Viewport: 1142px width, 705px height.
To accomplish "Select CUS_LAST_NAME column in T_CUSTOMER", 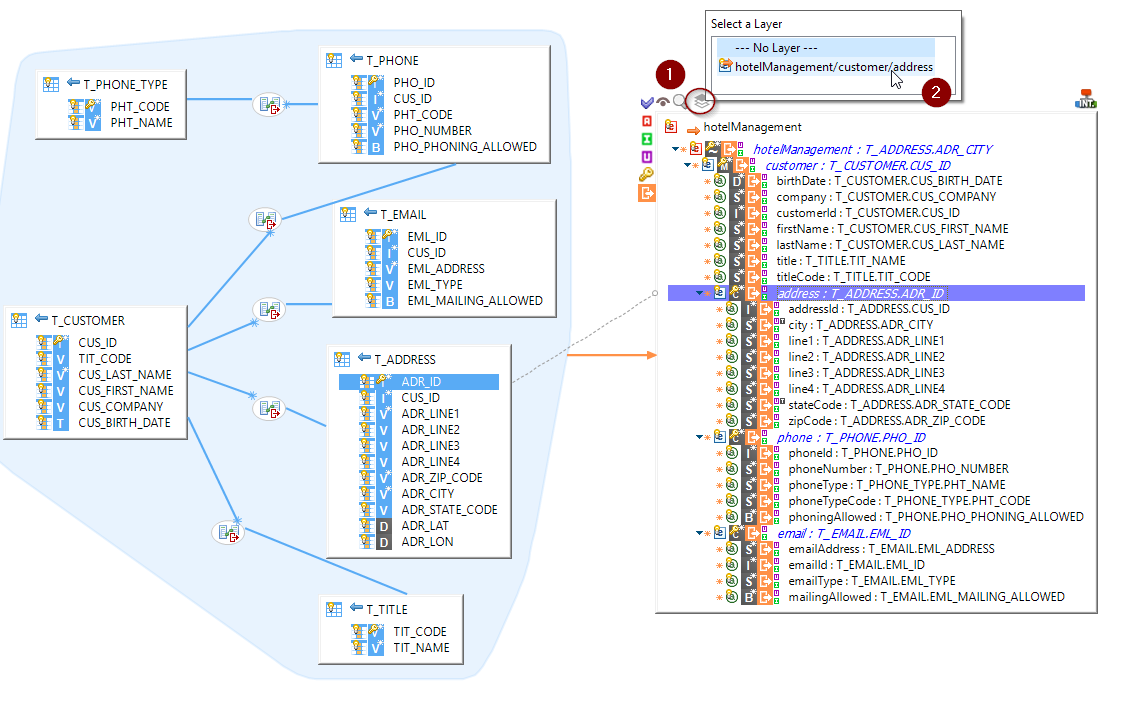I will point(125,374).
